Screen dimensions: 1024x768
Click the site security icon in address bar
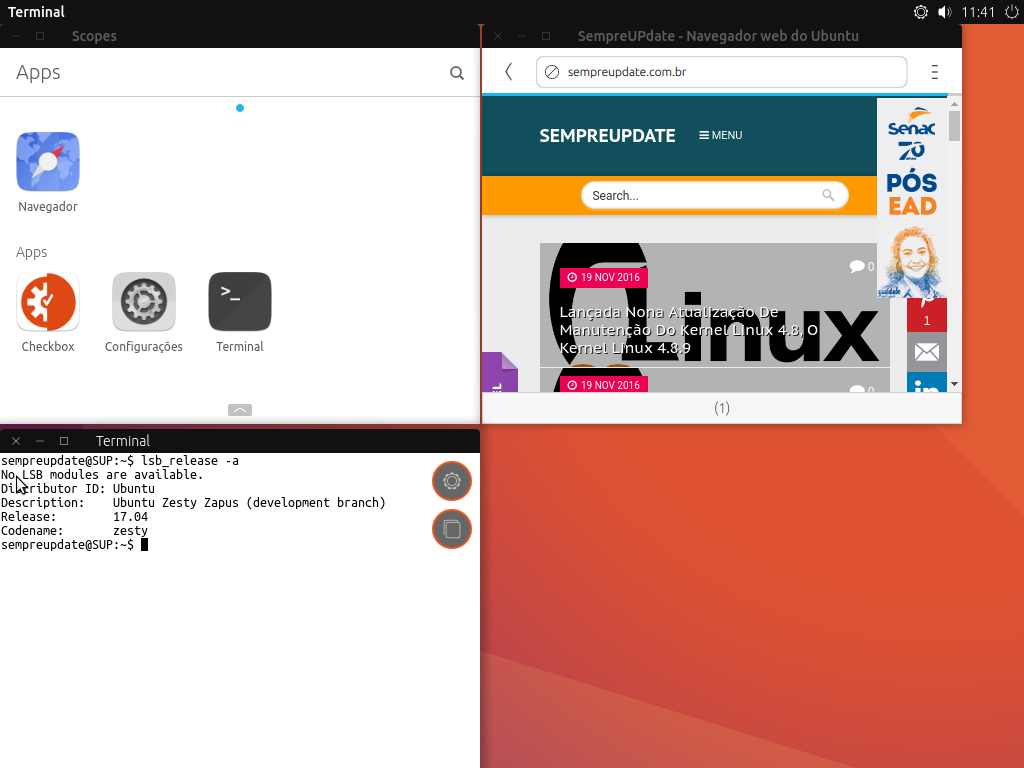(x=552, y=72)
